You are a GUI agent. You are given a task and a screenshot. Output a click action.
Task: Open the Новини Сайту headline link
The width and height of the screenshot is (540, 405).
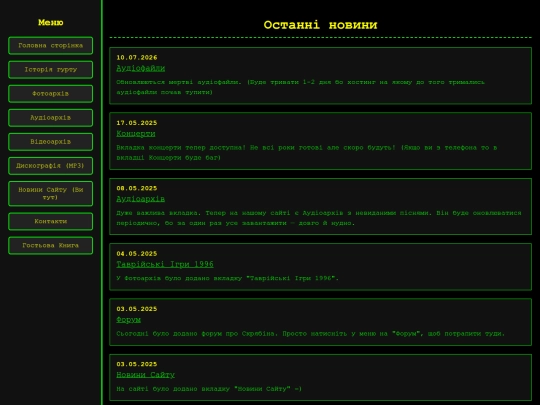point(145,375)
